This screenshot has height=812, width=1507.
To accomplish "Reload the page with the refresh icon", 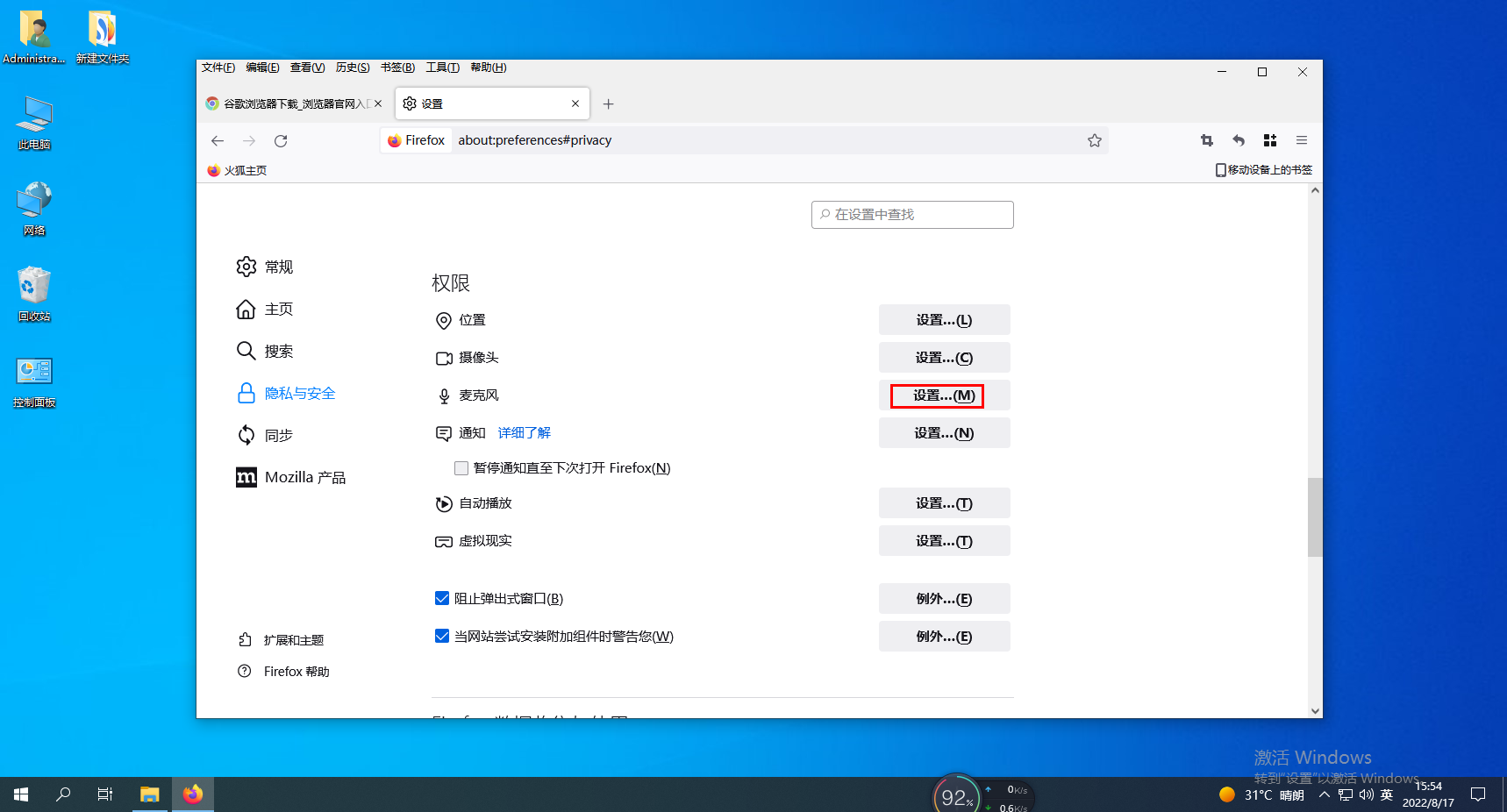I will point(280,140).
